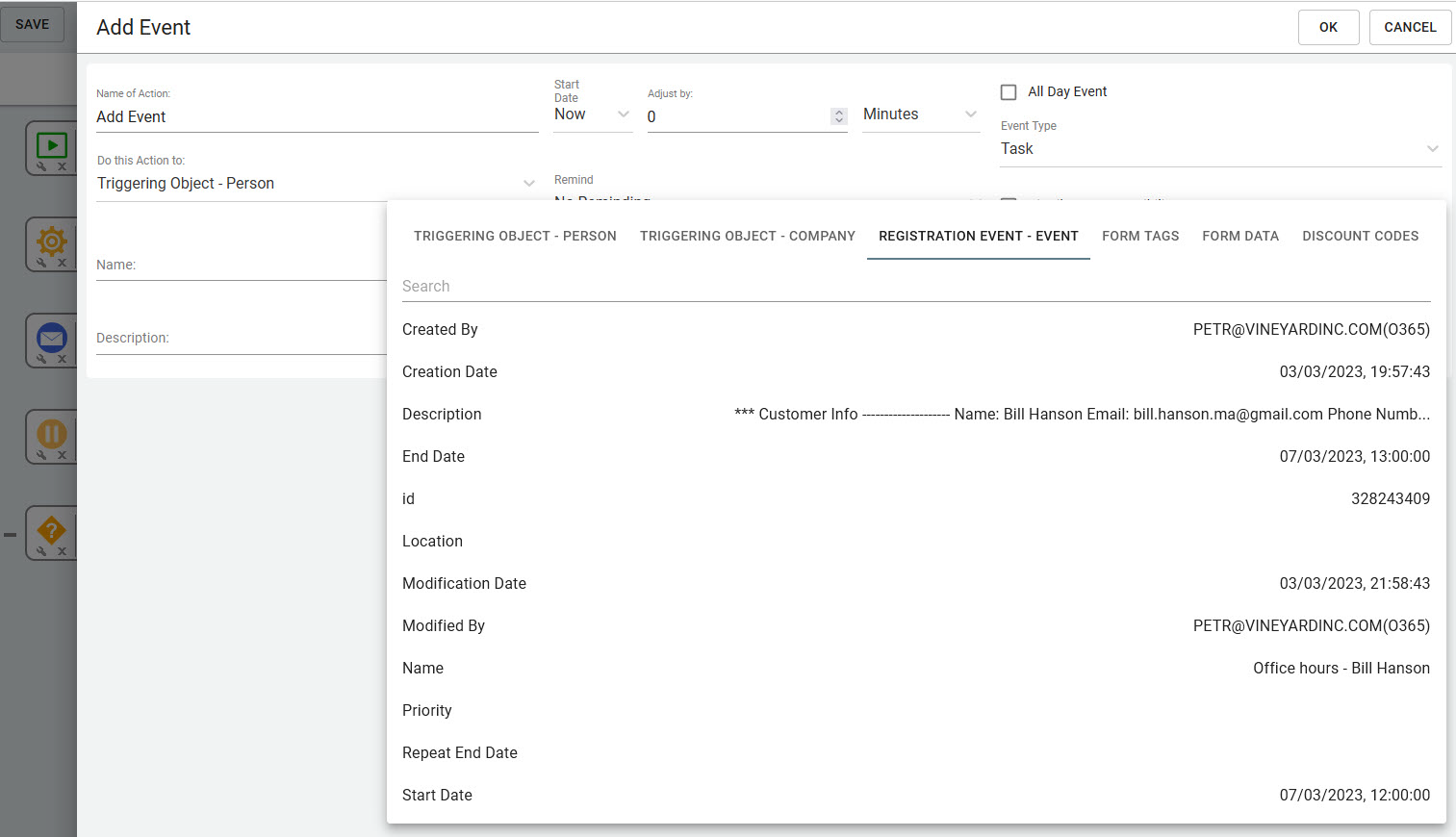
Task: Select the blue envelope email node icon
Action: pyautogui.click(x=51, y=338)
